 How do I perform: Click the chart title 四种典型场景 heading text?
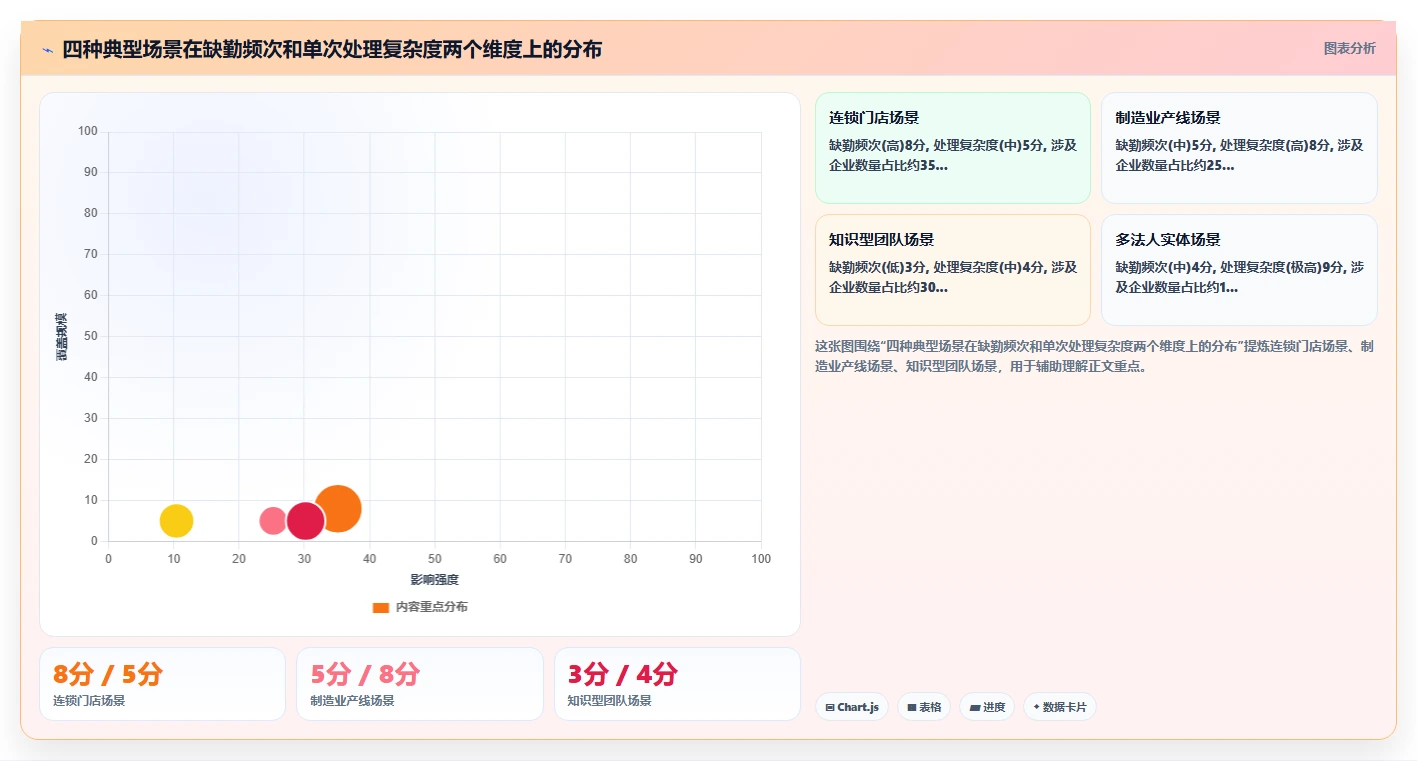pyautogui.click(x=332, y=49)
